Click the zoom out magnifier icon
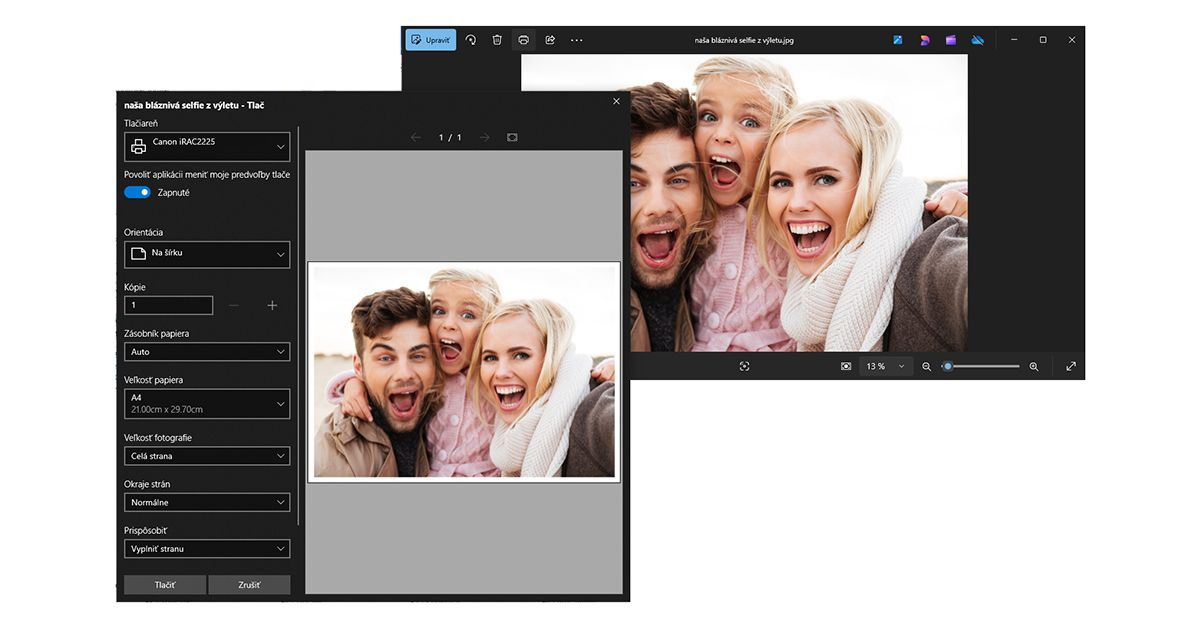Image resolution: width=1200 pixels, height=630 pixels. [926, 366]
